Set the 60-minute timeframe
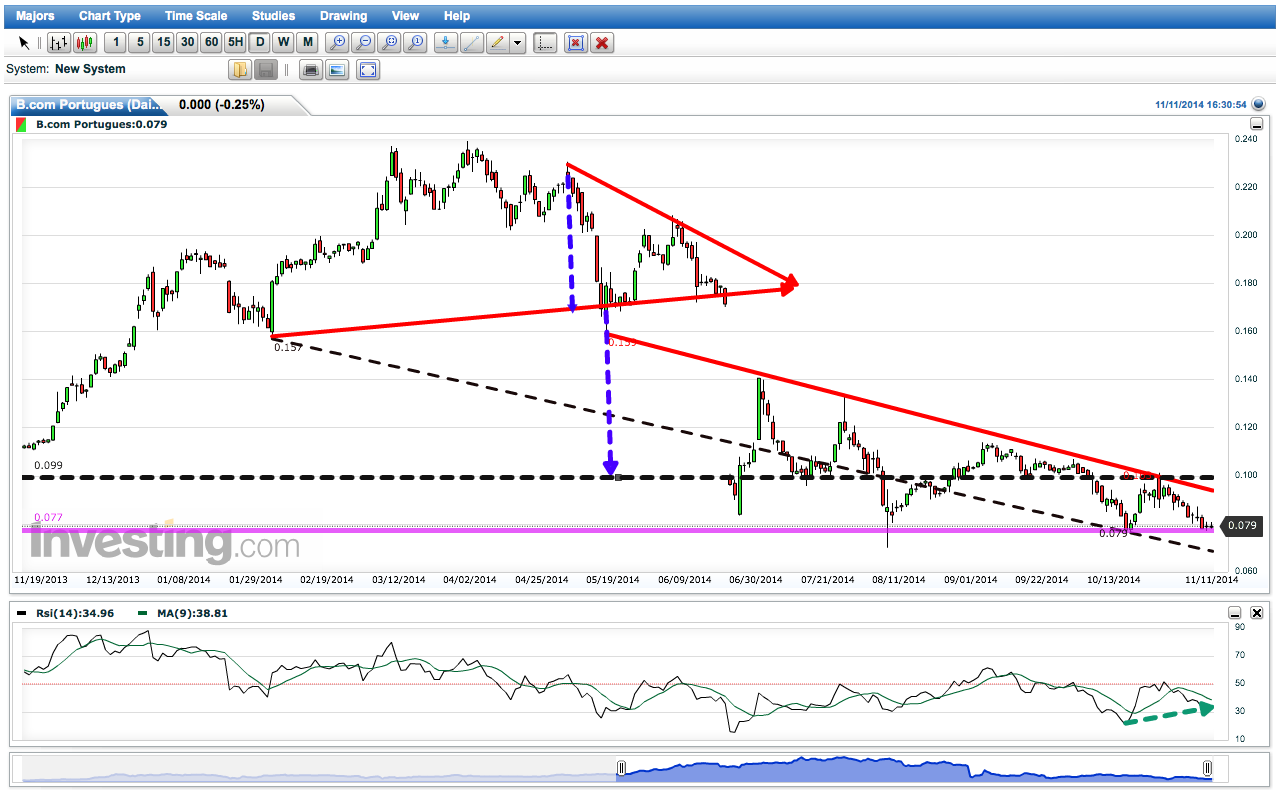The width and height of the screenshot is (1280, 800). (x=211, y=43)
